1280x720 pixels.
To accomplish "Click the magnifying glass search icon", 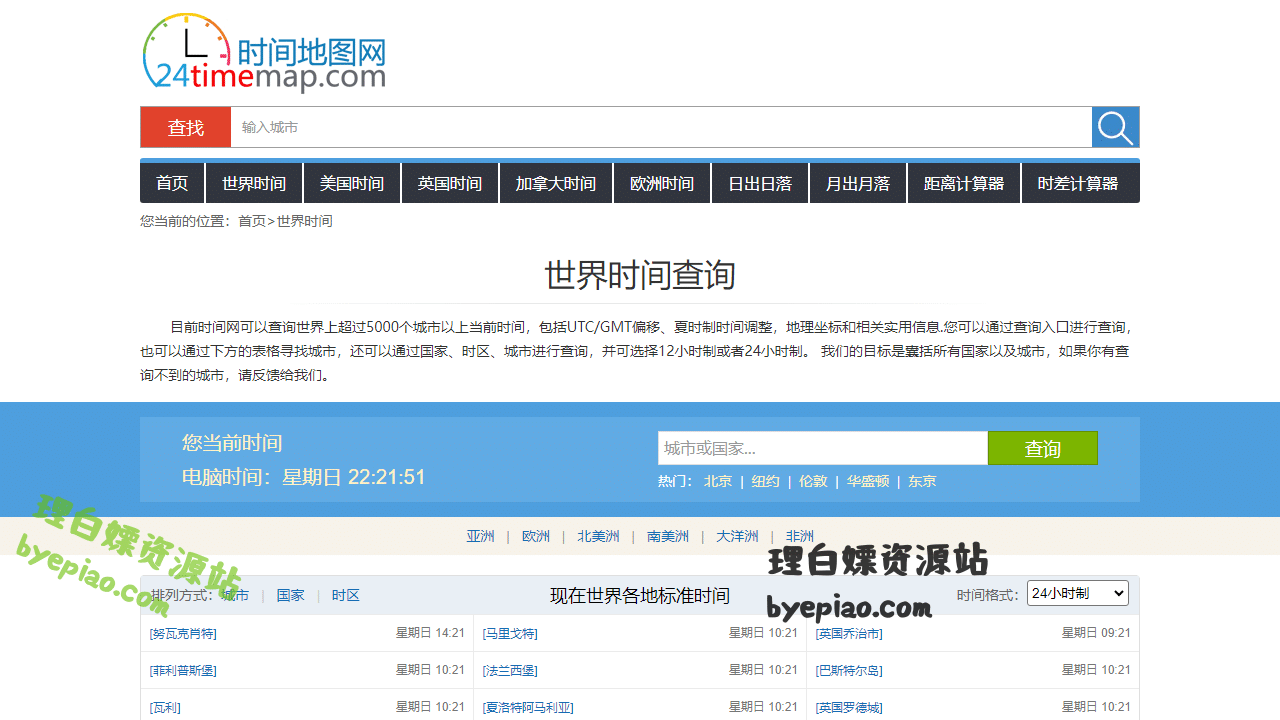I will [1113, 127].
